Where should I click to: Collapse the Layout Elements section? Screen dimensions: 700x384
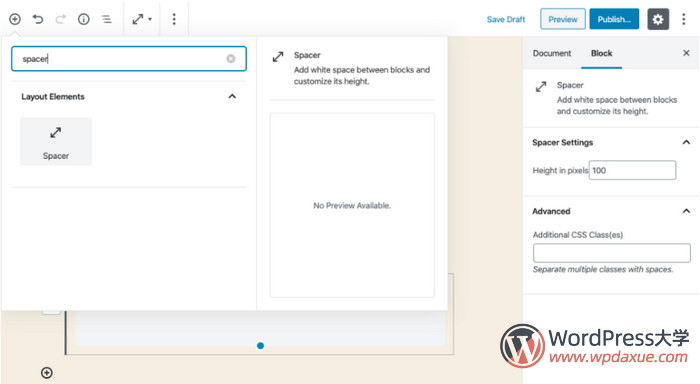(x=232, y=96)
